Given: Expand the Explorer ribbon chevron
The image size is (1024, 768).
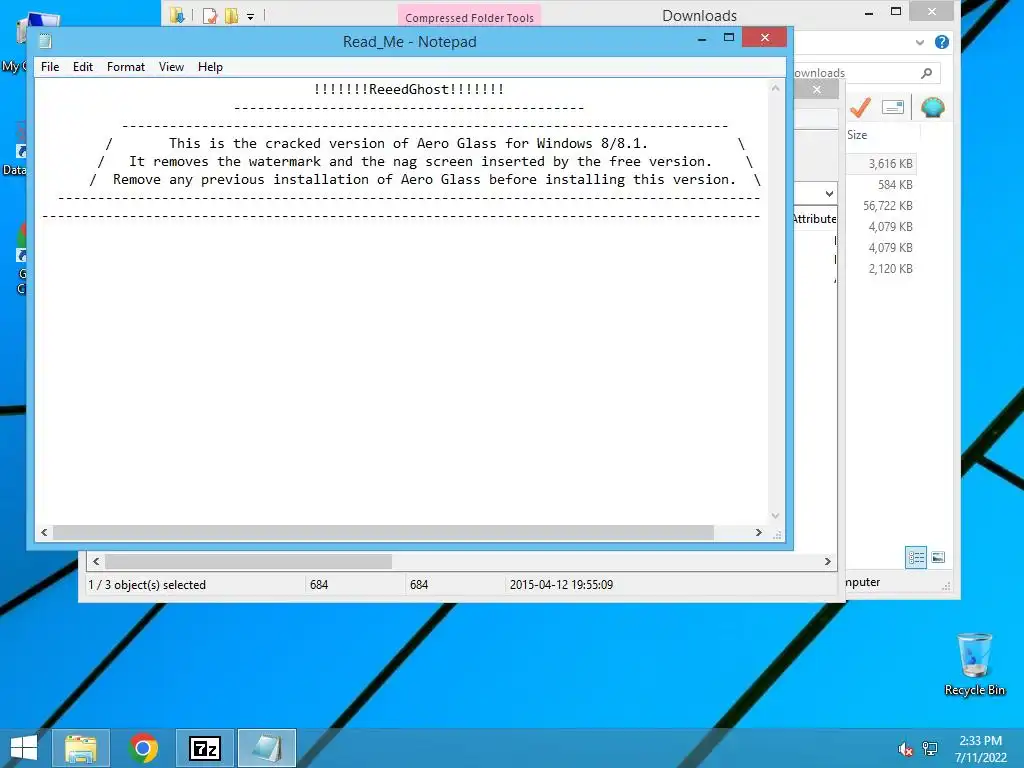Looking at the screenshot, I should click(920, 42).
